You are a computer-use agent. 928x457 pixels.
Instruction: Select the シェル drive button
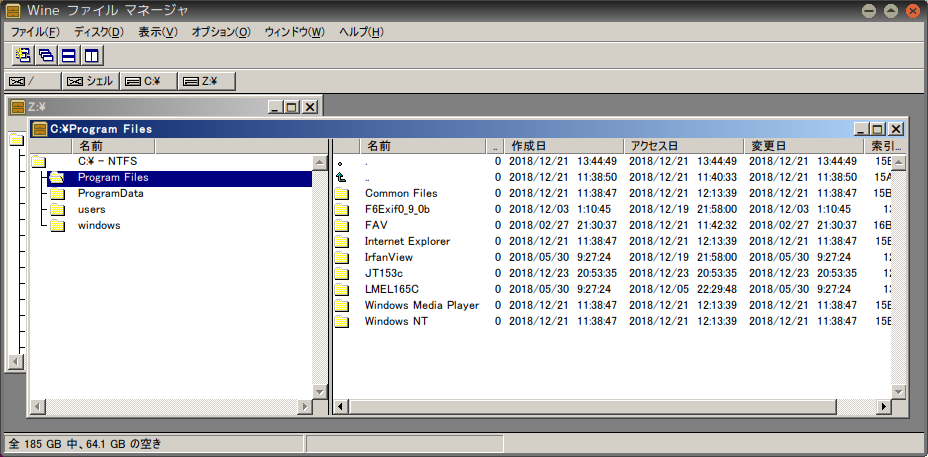pos(91,82)
